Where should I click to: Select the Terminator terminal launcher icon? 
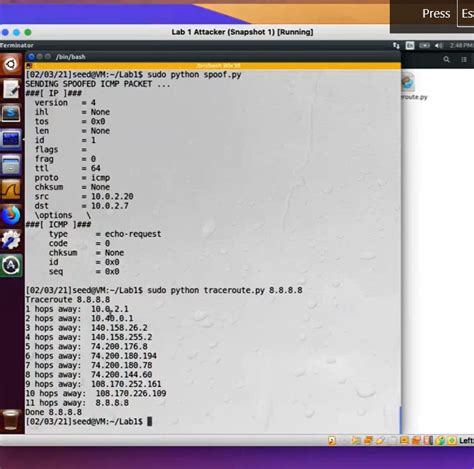pyautogui.click(x=11, y=139)
